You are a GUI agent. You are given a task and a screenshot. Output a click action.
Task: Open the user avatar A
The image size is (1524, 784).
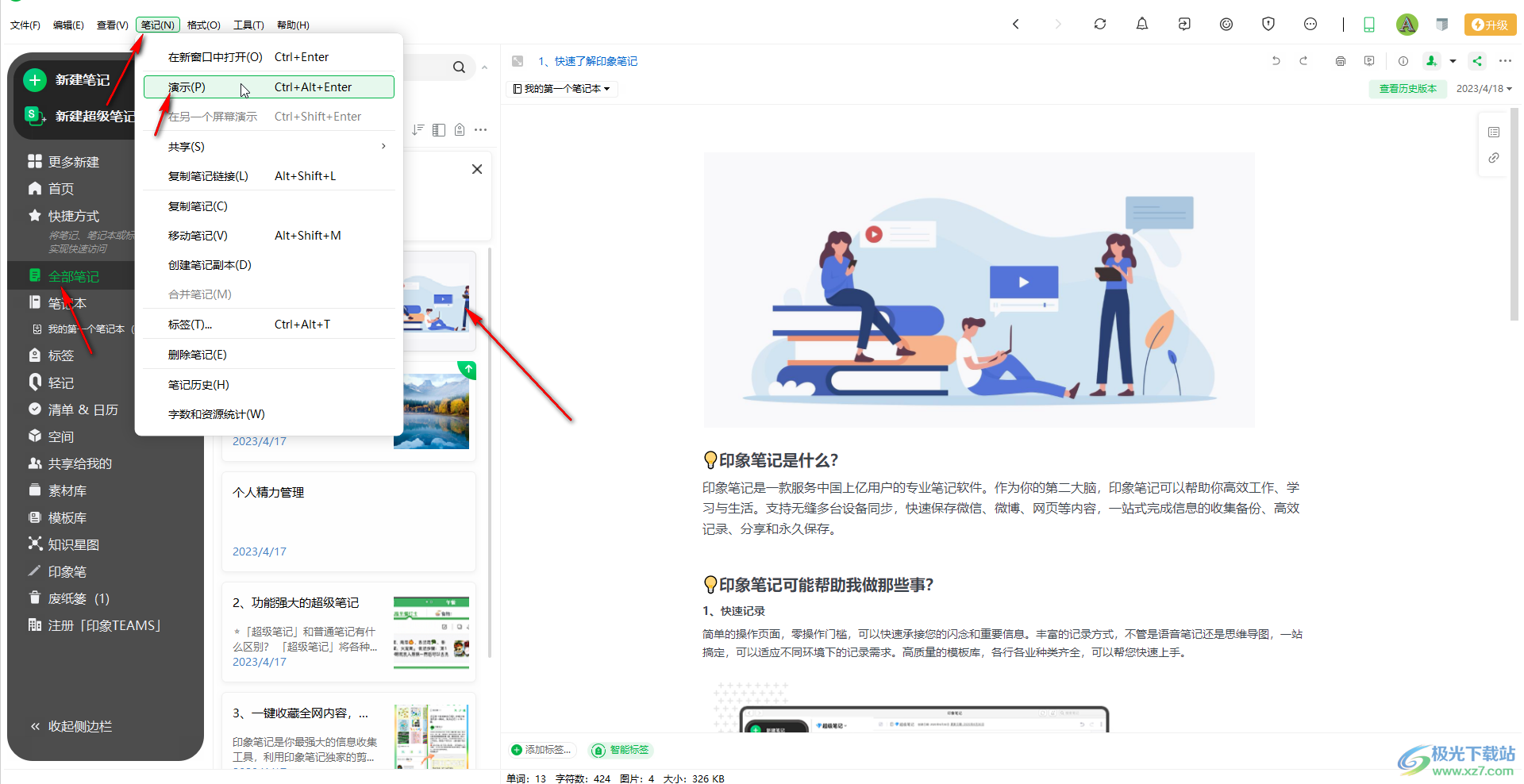pyautogui.click(x=1407, y=25)
